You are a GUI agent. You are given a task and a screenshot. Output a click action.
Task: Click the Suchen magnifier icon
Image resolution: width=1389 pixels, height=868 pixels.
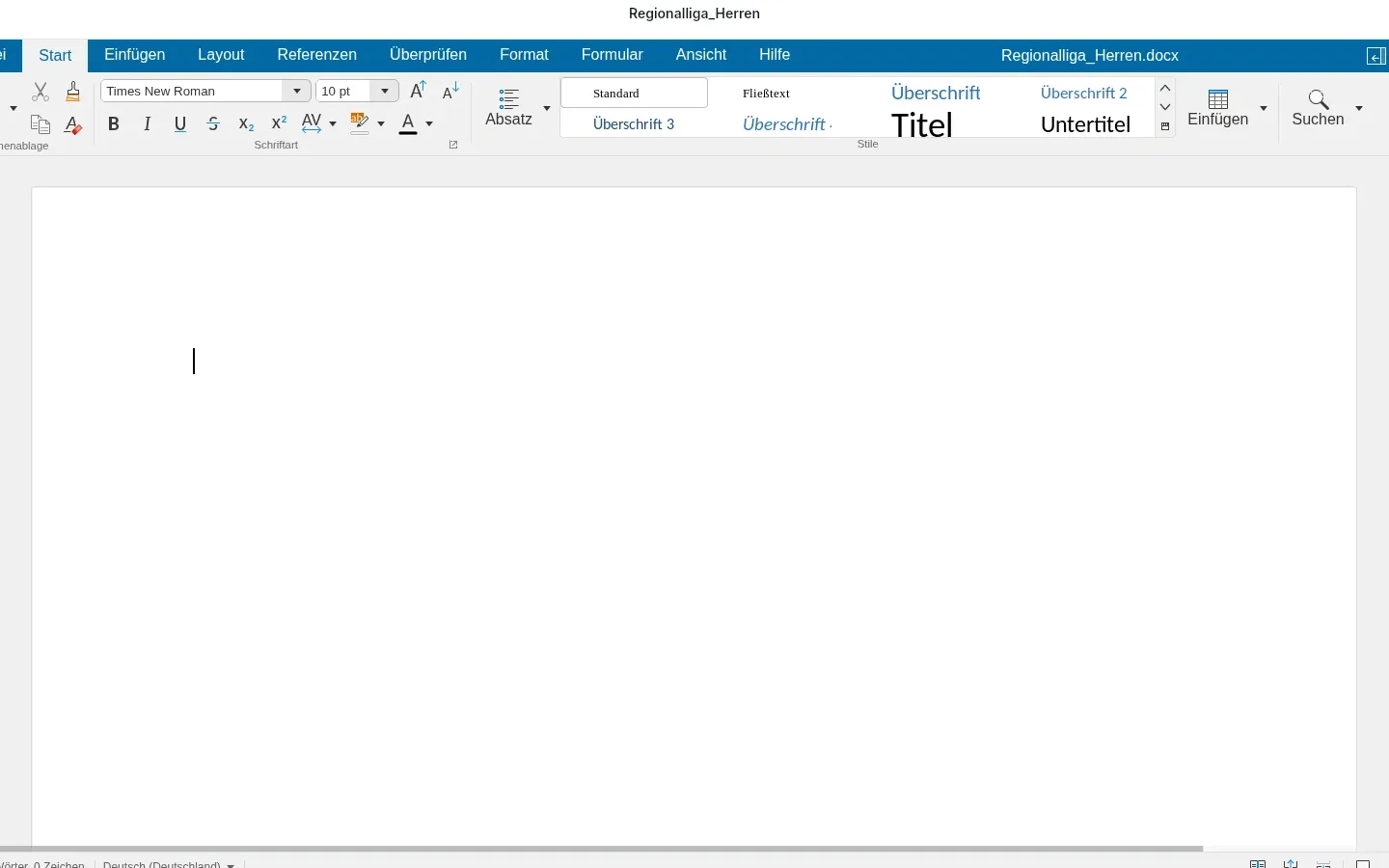tap(1319, 99)
